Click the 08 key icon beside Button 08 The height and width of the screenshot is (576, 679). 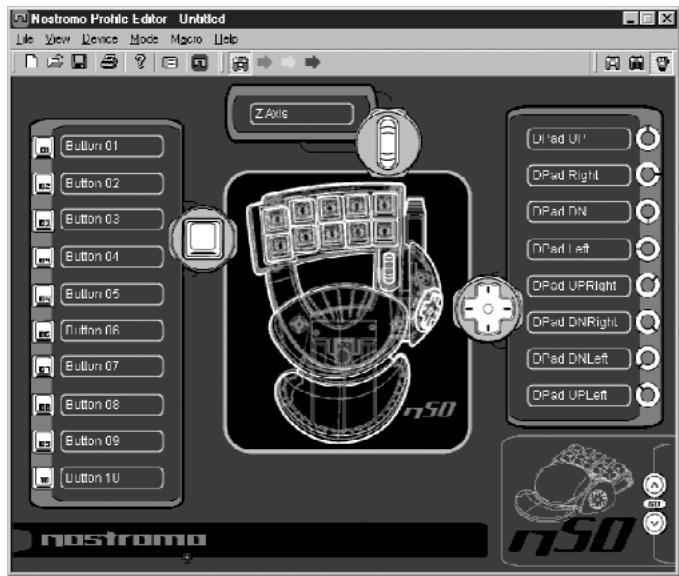tap(43, 405)
